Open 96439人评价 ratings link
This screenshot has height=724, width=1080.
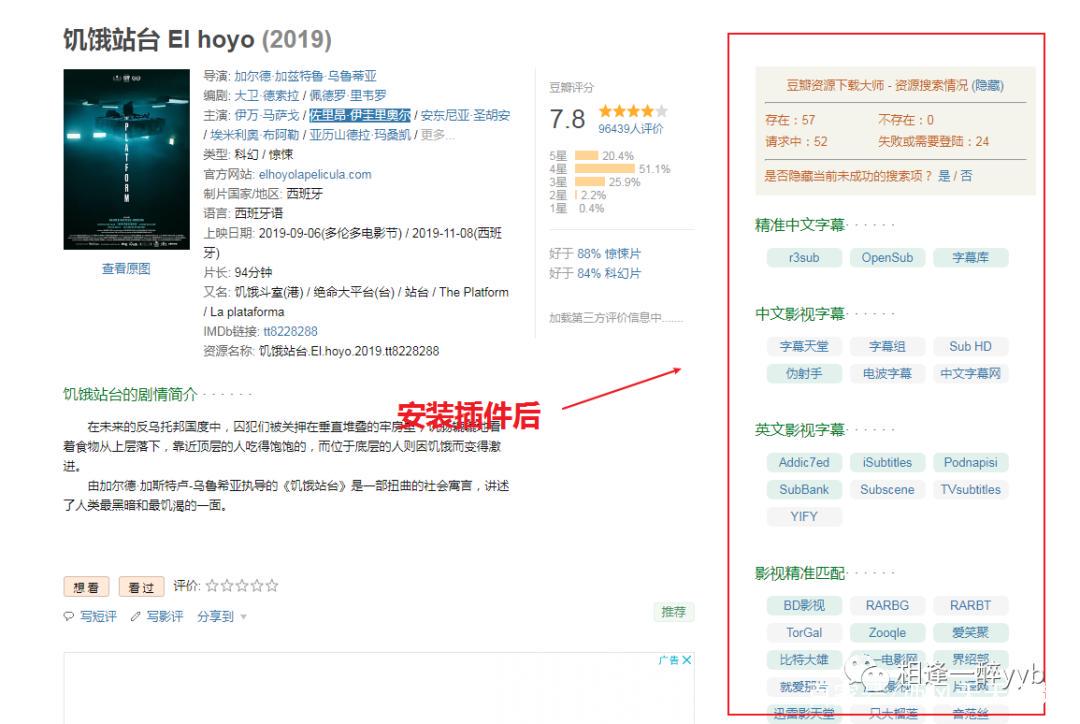click(x=630, y=129)
